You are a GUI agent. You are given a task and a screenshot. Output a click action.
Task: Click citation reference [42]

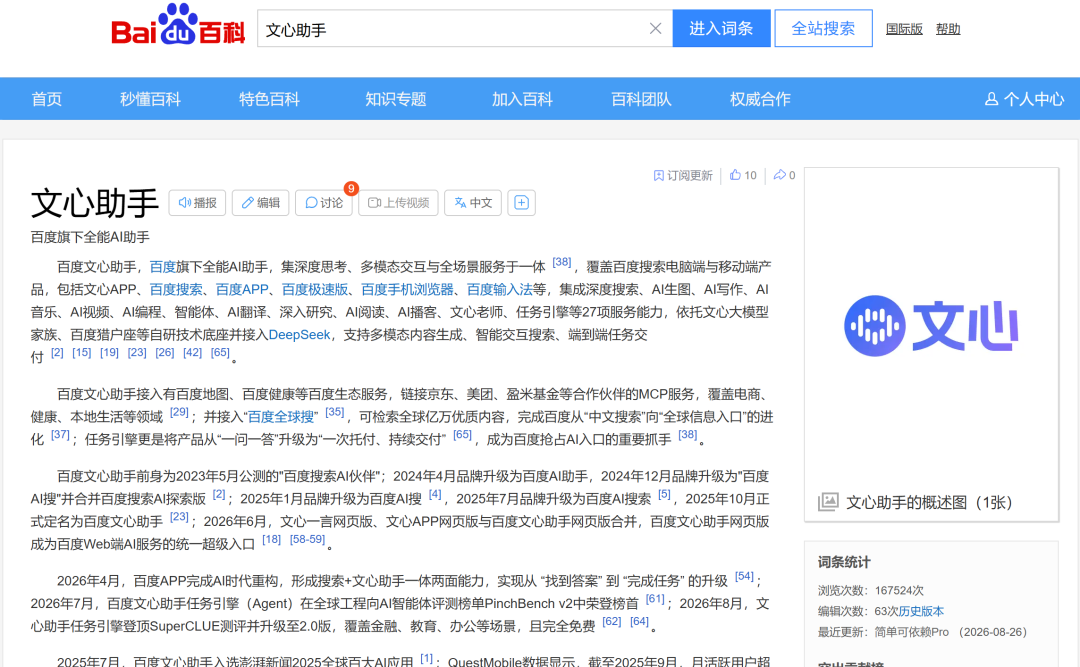point(192,352)
